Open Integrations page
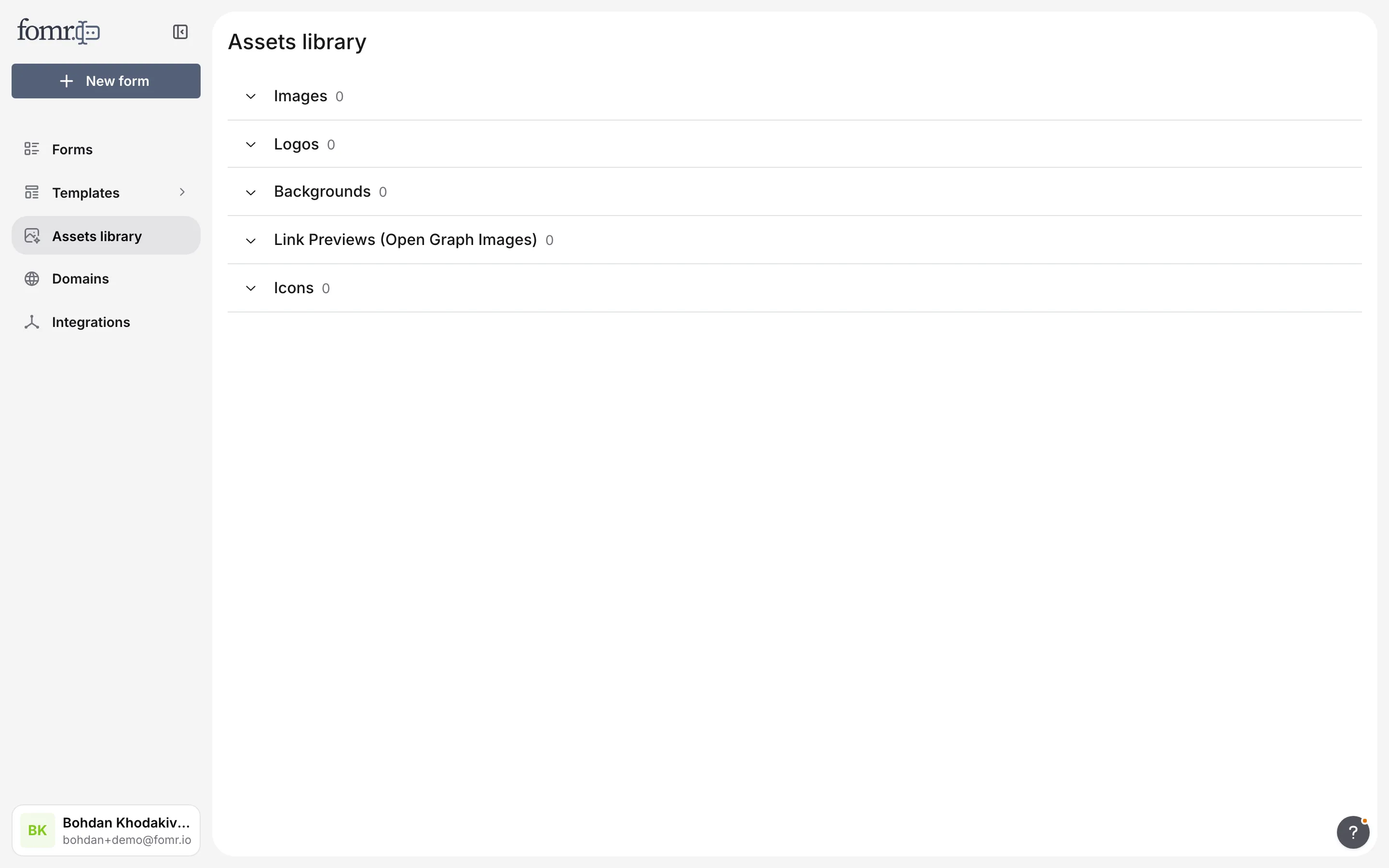Screen dimensions: 1389x868 tap(106, 322)
